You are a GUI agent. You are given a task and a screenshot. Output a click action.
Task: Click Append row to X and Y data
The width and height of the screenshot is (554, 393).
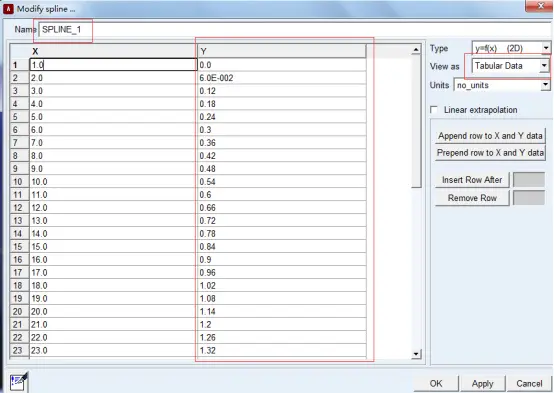click(490, 136)
